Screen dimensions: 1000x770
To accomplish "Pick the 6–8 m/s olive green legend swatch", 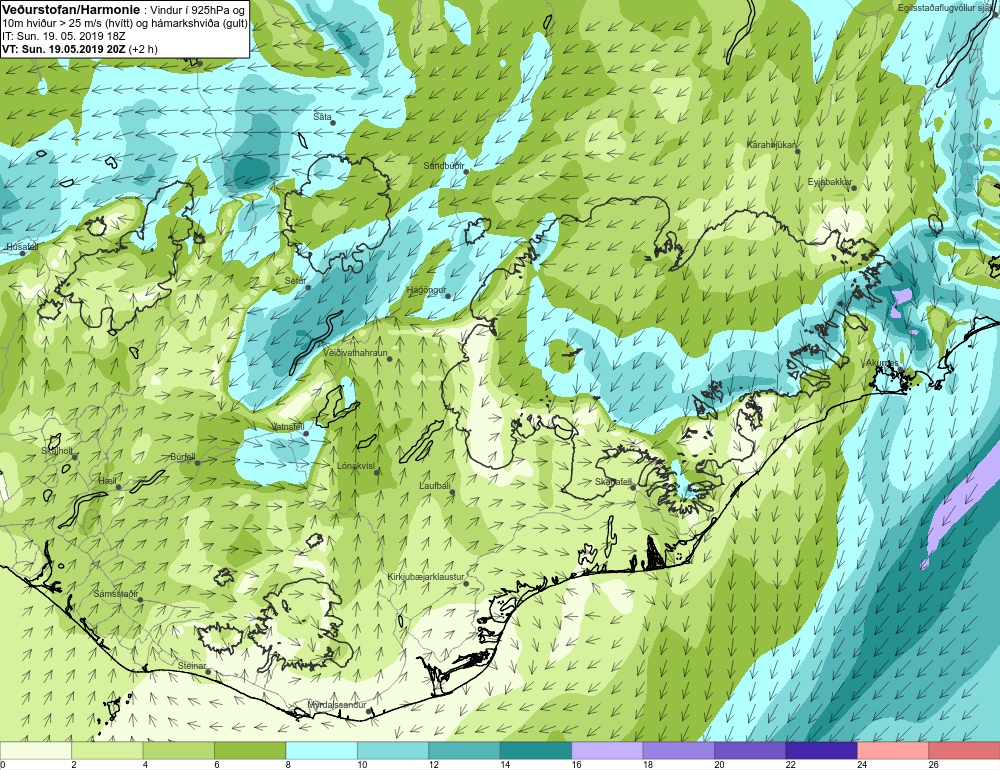I will click(x=250, y=750).
